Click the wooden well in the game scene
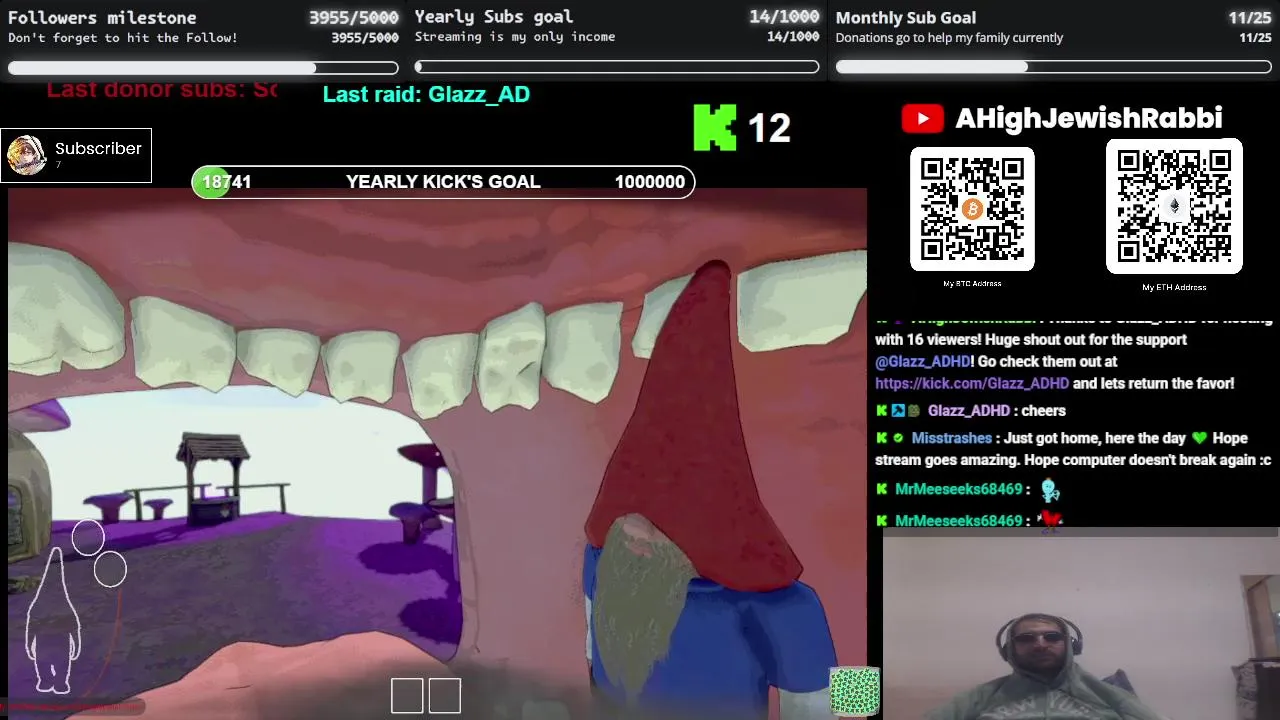The height and width of the screenshot is (720, 1280). point(213,478)
